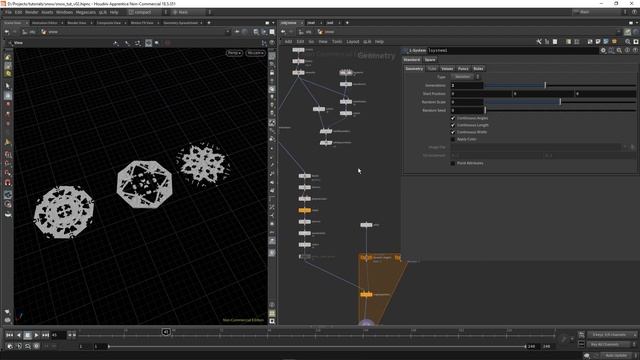This screenshot has height=360, width=640.
Task: Open the L-System Type dropdown
Action: [x=465, y=77]
